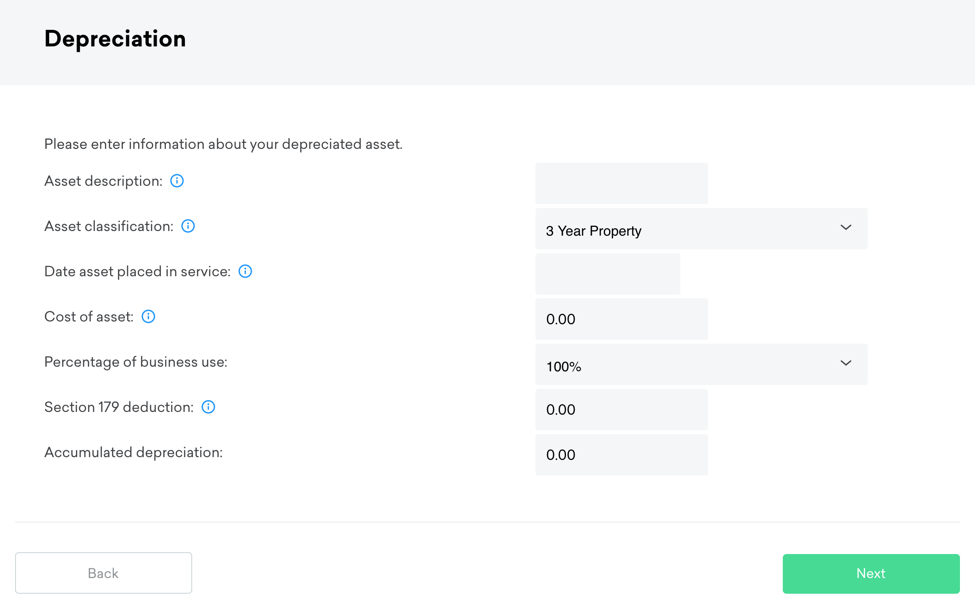The width and height of the screenshot is (975, 606).
Task: Click the "Please enter information" instruction text
Action: coord(223,144)
